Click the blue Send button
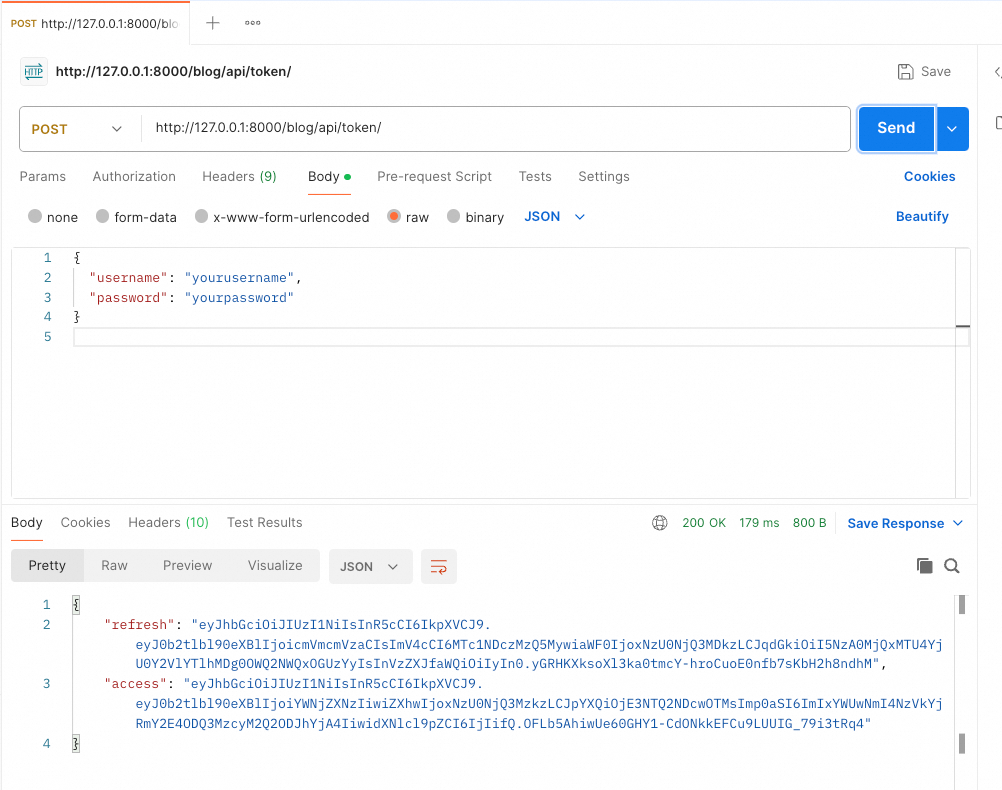Screen dimensions: 1002x790 coord(896,128)
